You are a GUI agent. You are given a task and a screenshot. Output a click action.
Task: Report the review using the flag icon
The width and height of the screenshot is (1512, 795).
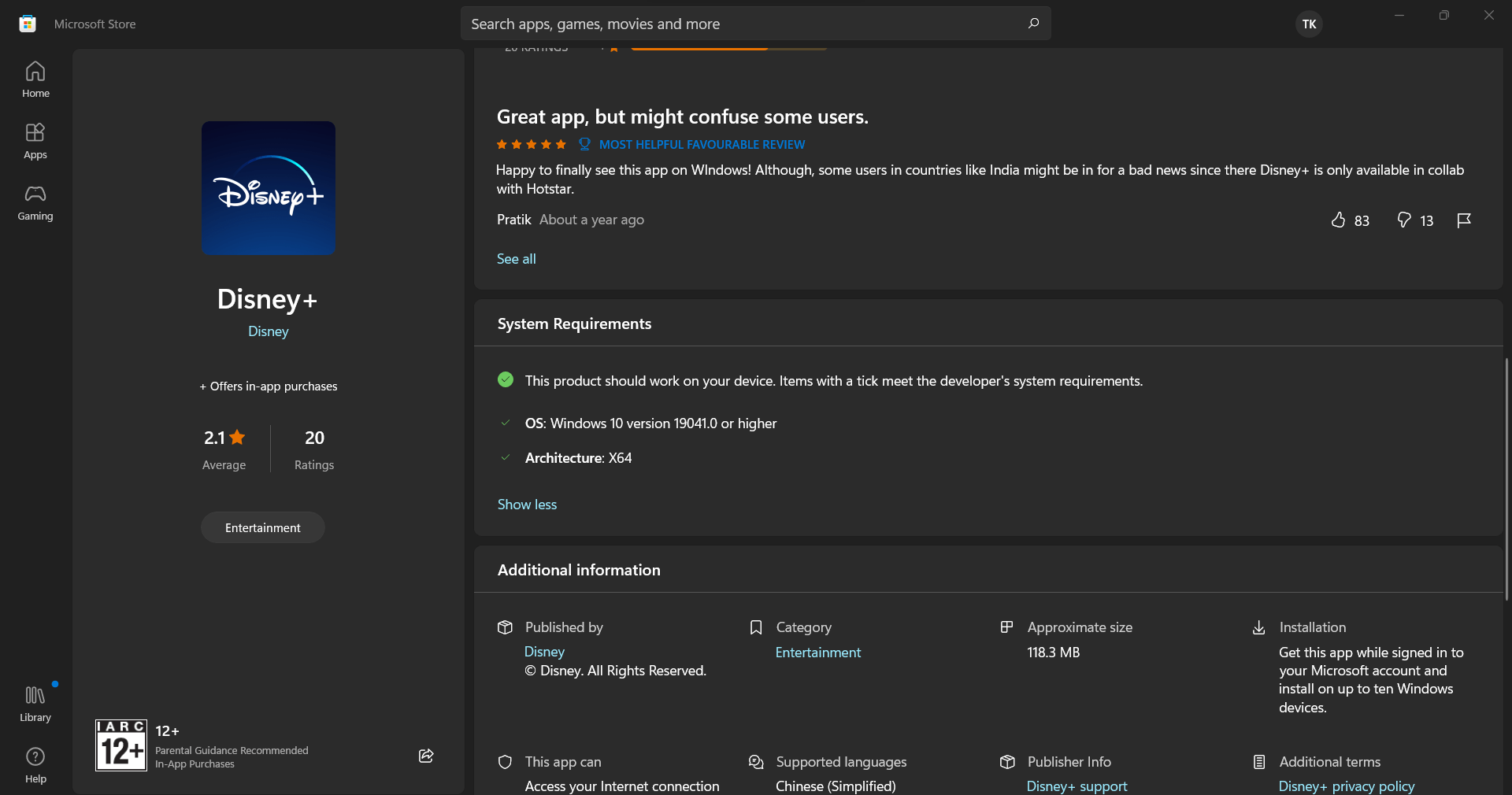pyautogui.click(x=1464, y=220)
